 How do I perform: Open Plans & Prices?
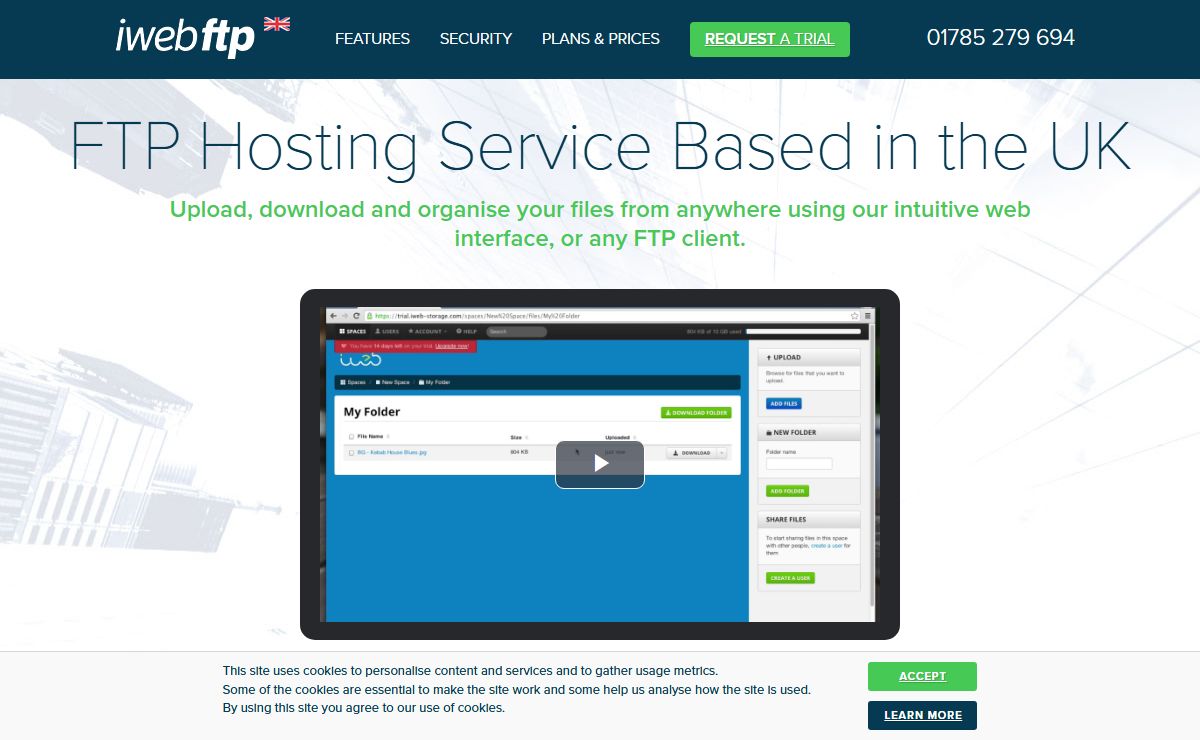[x=601, y=39]
